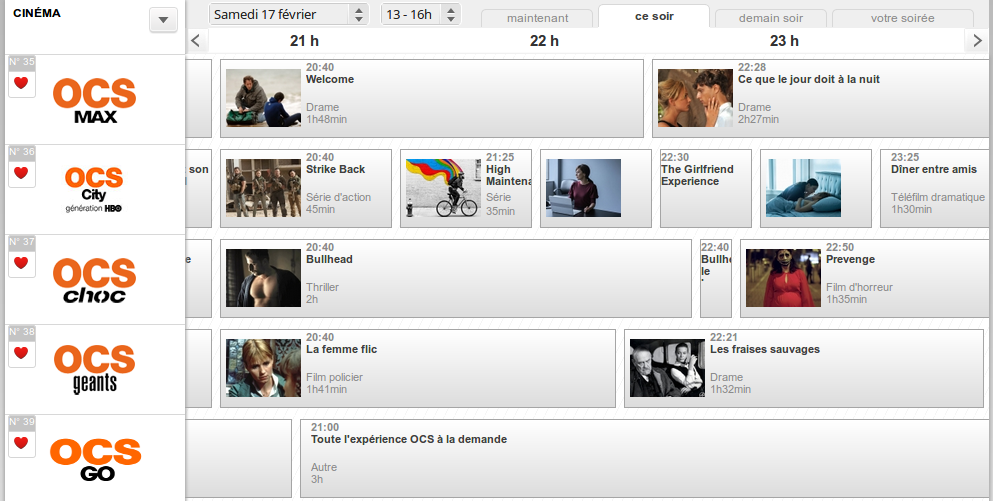This screenshot has width=993, height=501.
Task: Open the Samedi 17 février date selector
Action: coord(289,14)
